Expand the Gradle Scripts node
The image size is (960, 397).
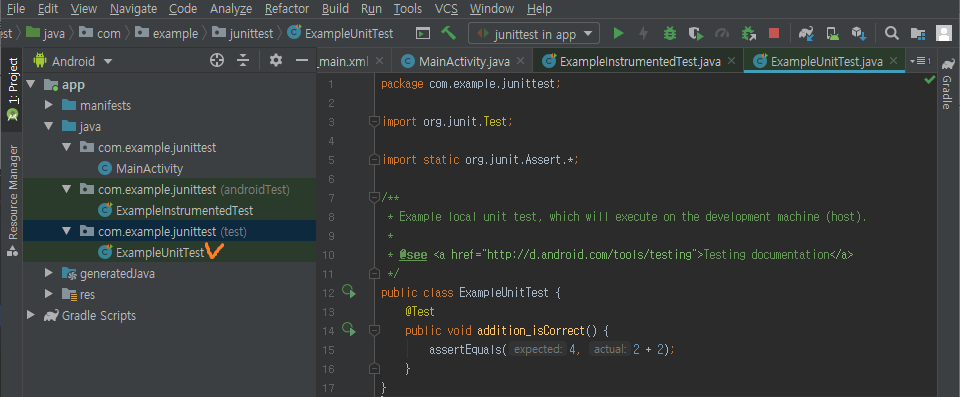pos(31,315)
